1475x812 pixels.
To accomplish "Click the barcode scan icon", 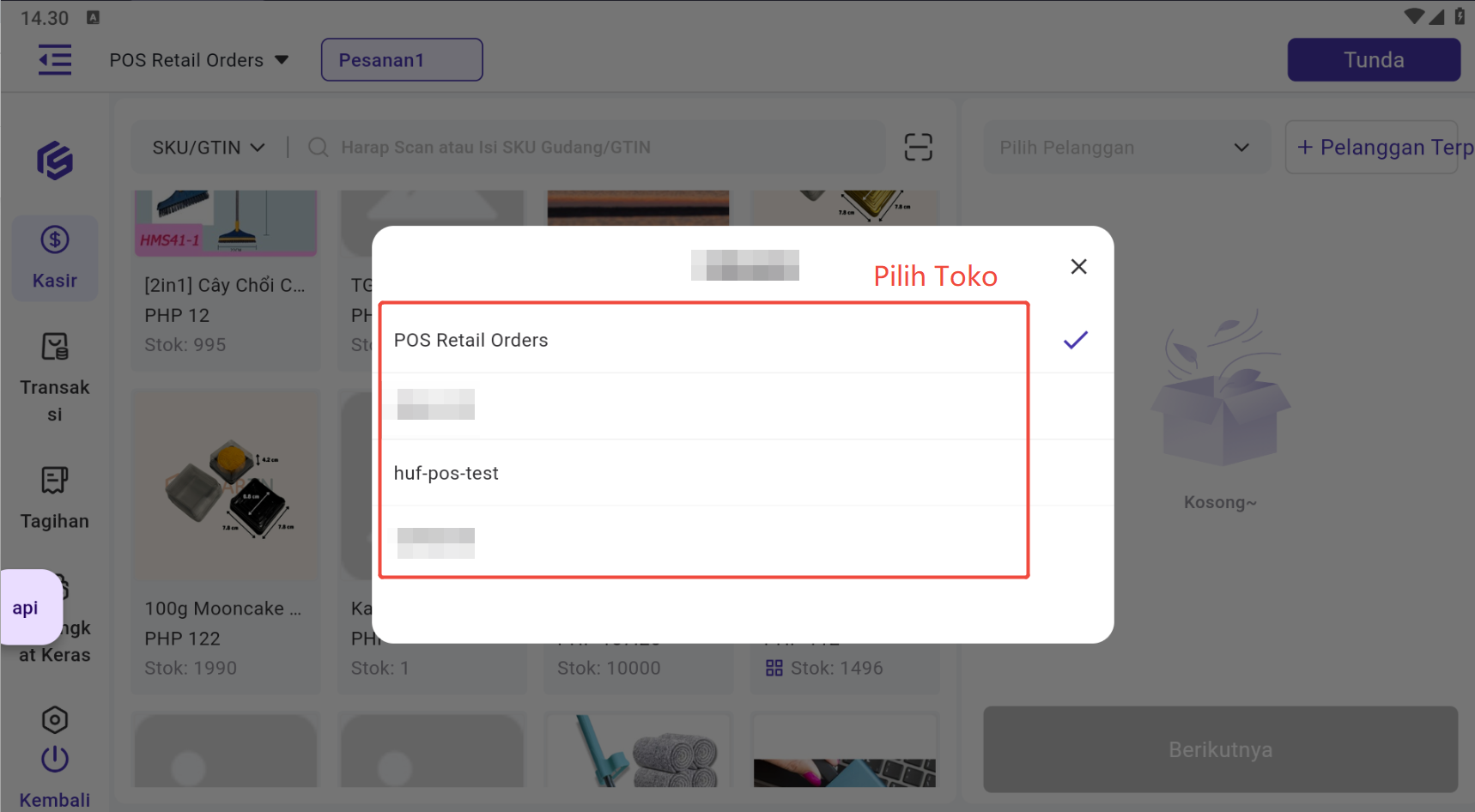I will 918,148.
